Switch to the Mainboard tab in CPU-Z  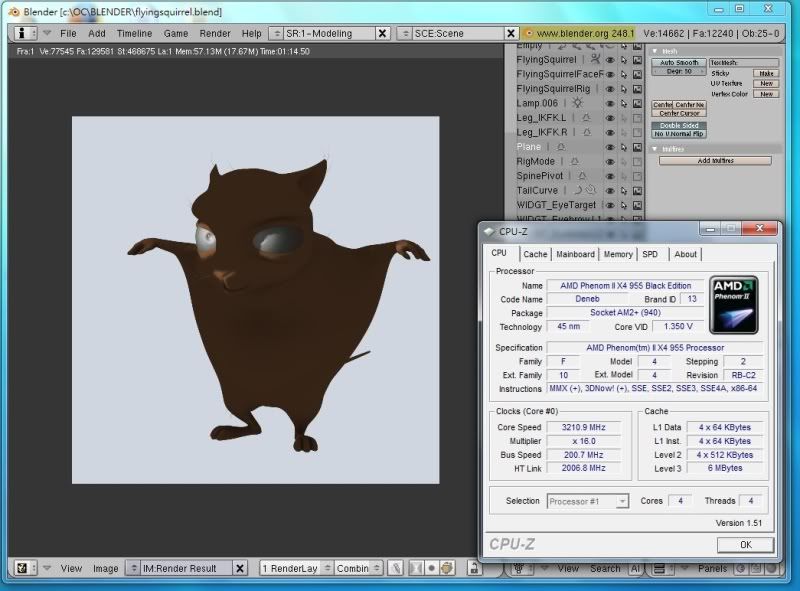point(576,254)
